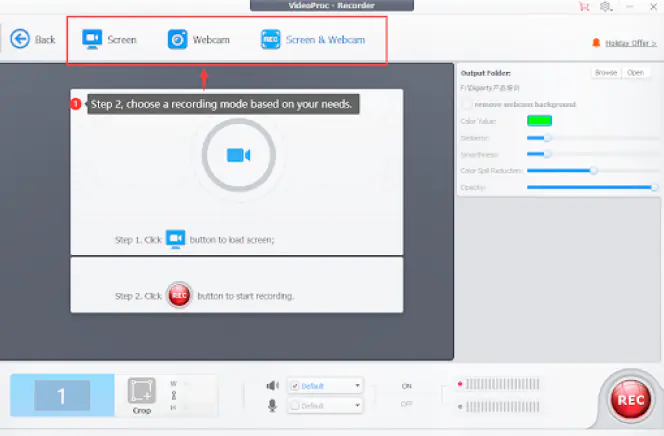
Task: Toggle the microphone Default checkbox
Action: pyautogui.click(x=295, y=406)
